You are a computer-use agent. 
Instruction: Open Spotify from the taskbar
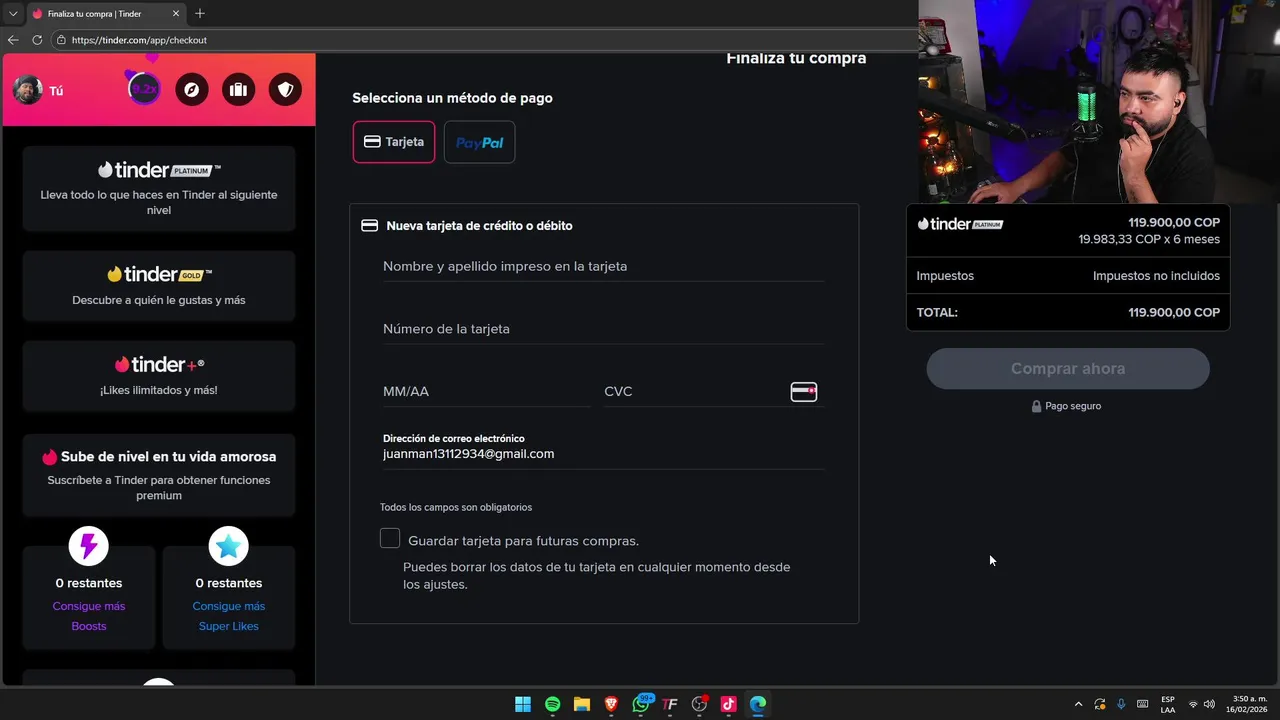[x=552, y=704]
